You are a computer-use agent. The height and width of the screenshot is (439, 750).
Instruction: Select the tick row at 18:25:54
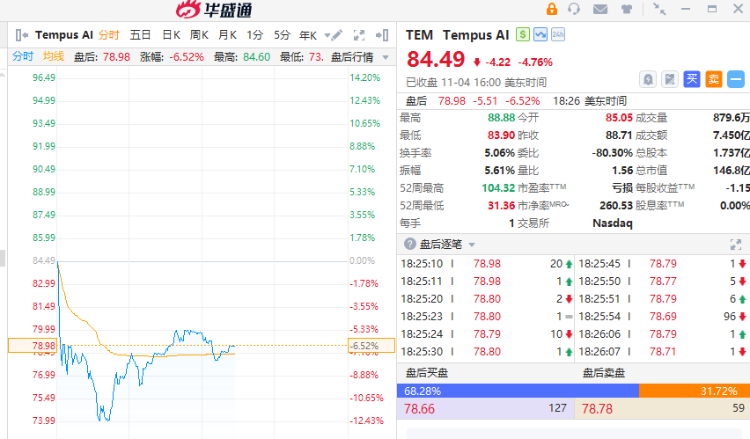[663, 316]
